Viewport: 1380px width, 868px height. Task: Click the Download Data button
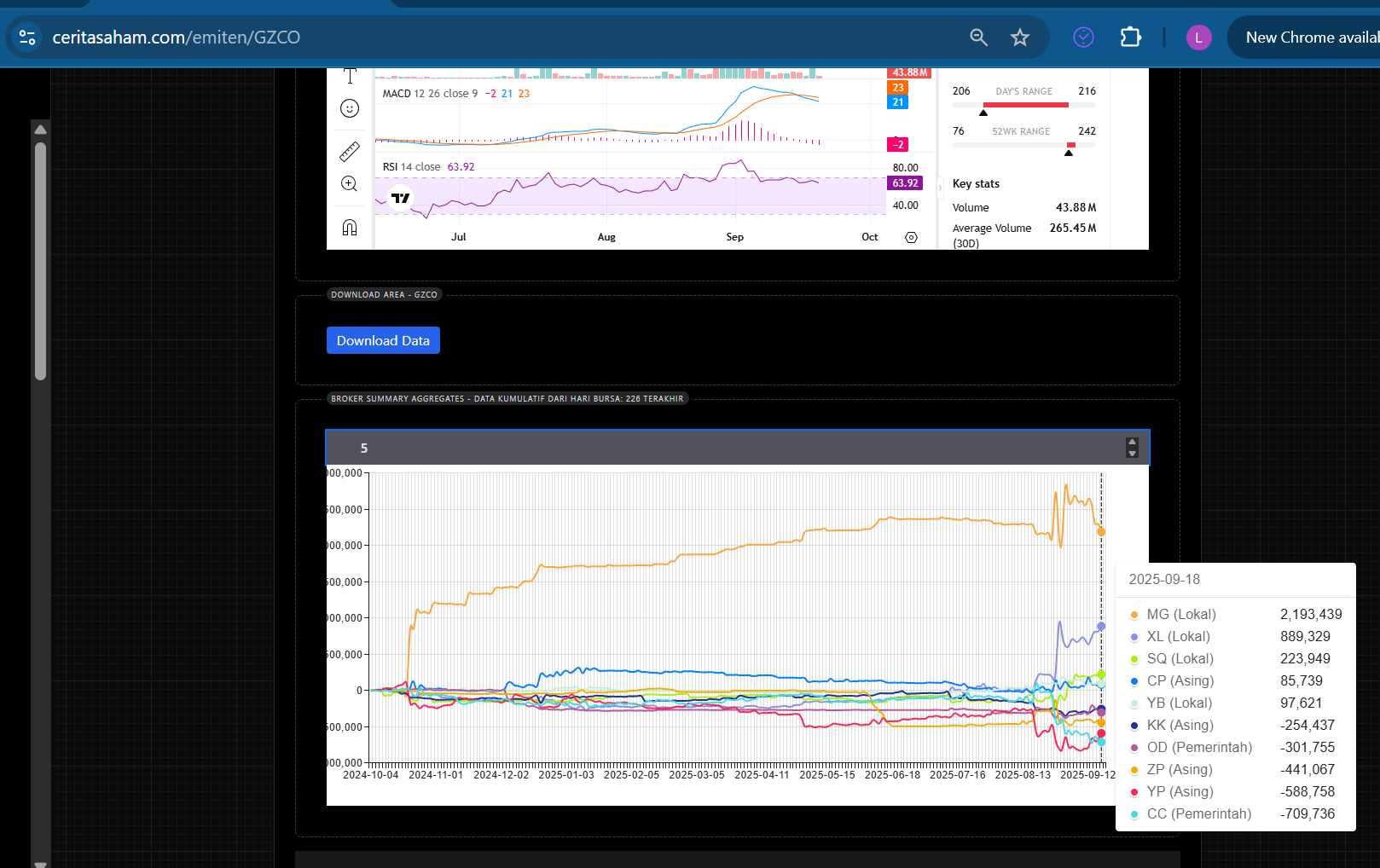coord(383,340)
